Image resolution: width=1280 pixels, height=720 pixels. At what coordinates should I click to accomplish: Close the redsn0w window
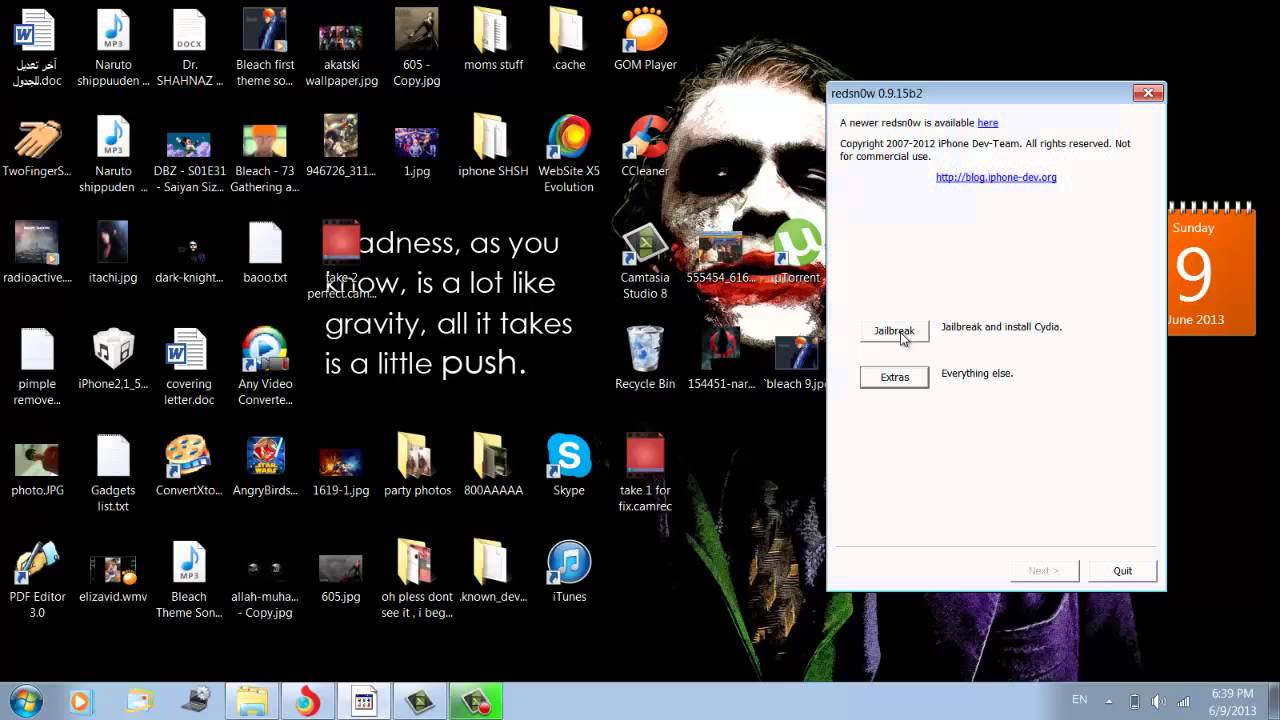pyautogui.click(x=1148, y=93)
